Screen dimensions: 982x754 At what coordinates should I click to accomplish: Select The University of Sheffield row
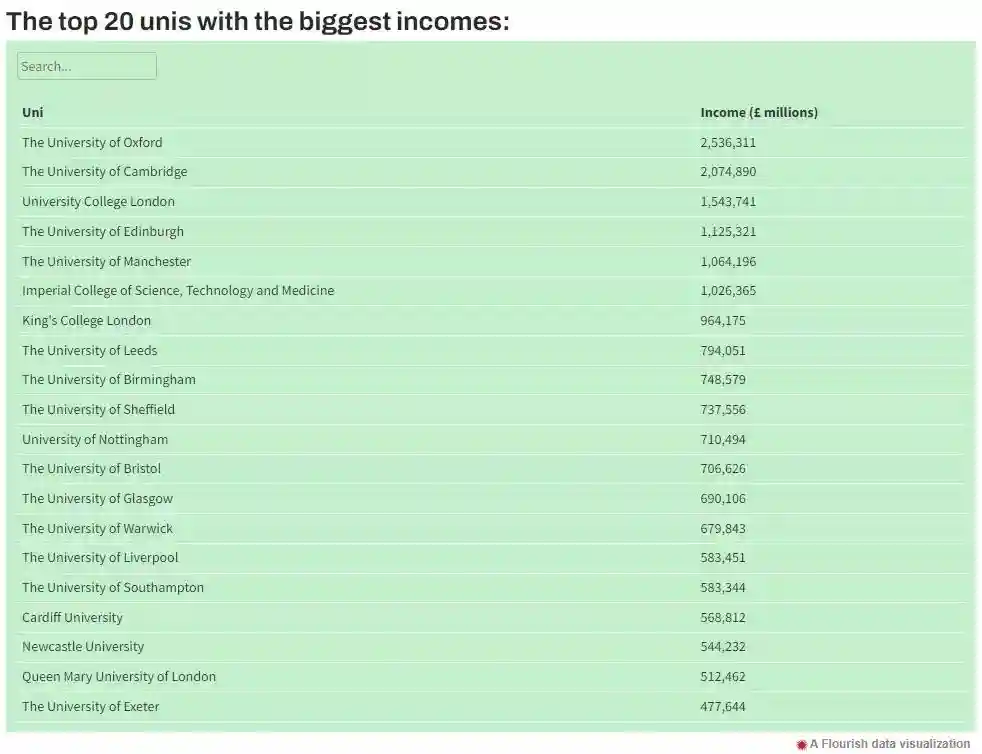coord(98,409)
